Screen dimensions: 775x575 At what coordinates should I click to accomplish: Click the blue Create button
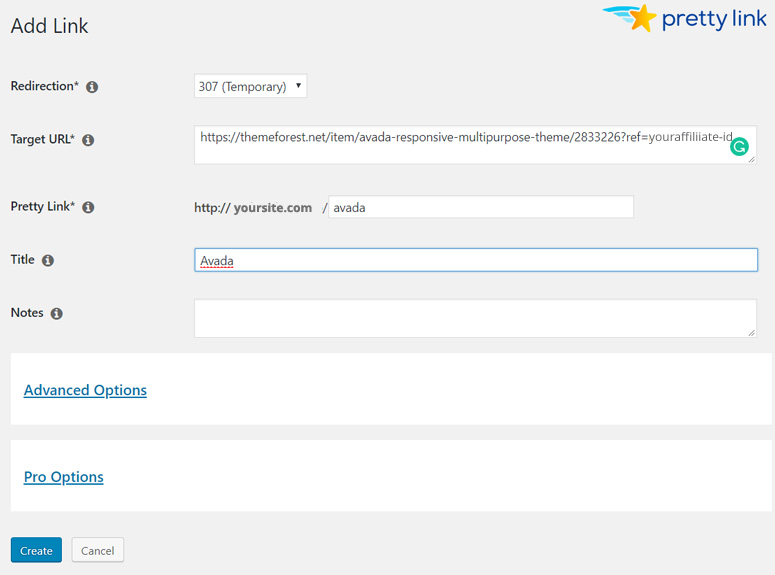click(x=36, y=550)
